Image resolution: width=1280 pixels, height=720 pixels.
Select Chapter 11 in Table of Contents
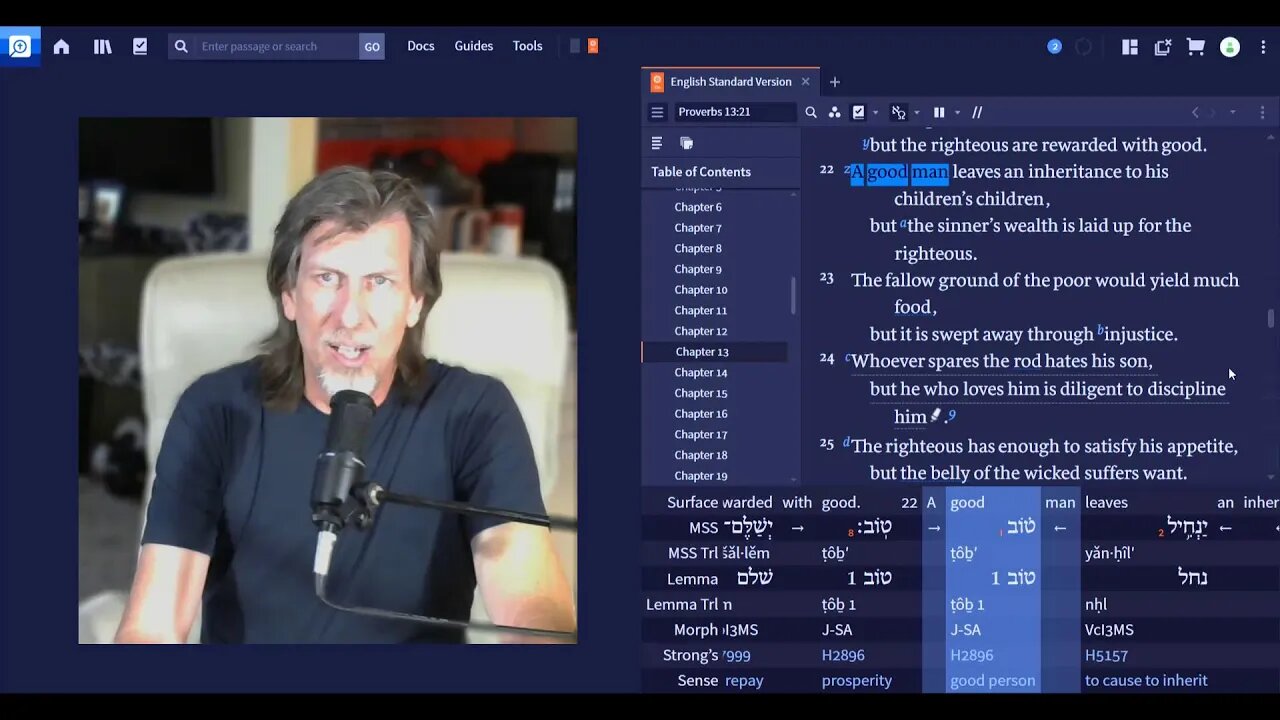pyautogui.click(x=701, y=311)
